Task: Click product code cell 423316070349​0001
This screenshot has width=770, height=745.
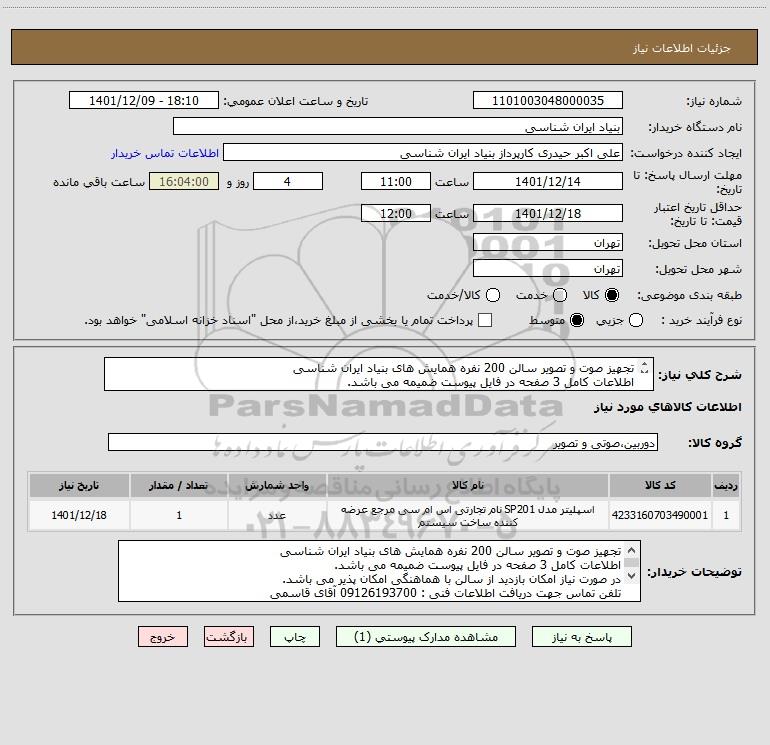Action: [x=660, y=515]
